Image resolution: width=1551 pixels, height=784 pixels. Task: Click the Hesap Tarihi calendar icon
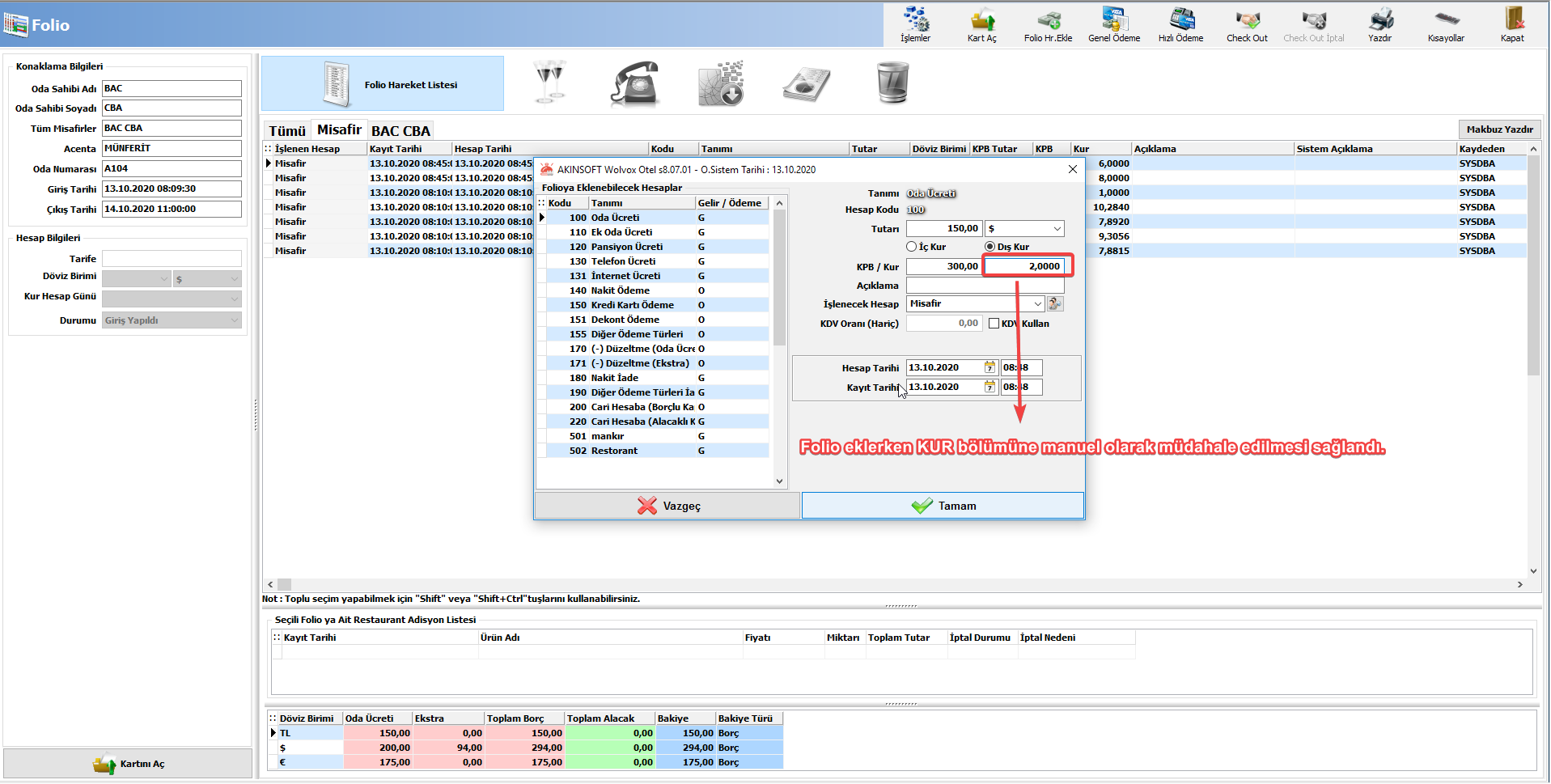(x=990, y=367)
